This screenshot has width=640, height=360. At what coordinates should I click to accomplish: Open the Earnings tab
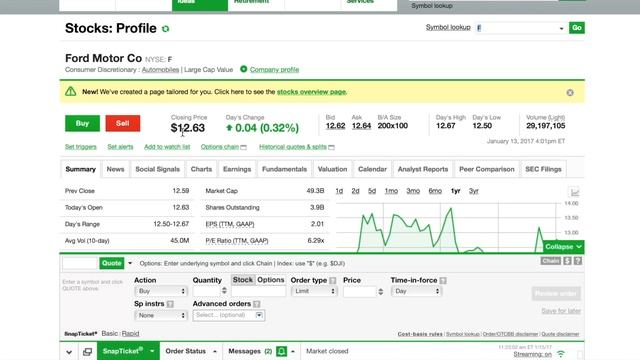point(237,169)
